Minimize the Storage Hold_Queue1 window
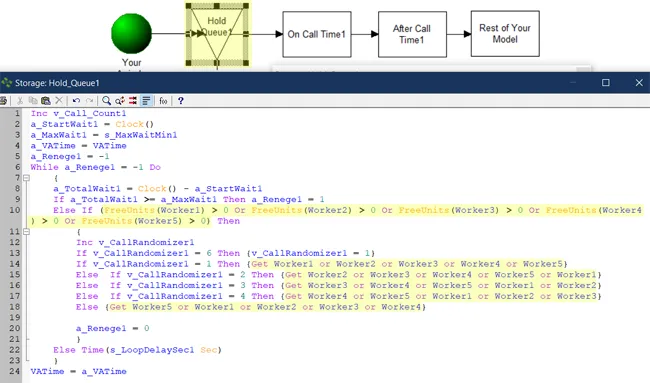The width and height of the screenshot is (650, 383). (x=573, y=82)
